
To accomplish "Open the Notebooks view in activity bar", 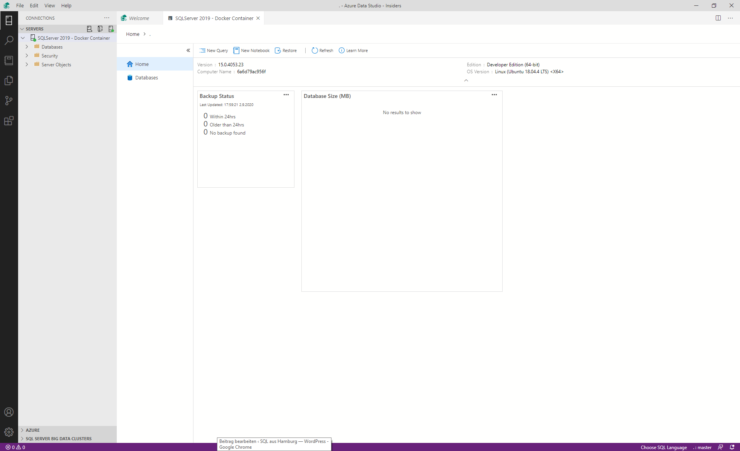I will [x=8, y=60].
